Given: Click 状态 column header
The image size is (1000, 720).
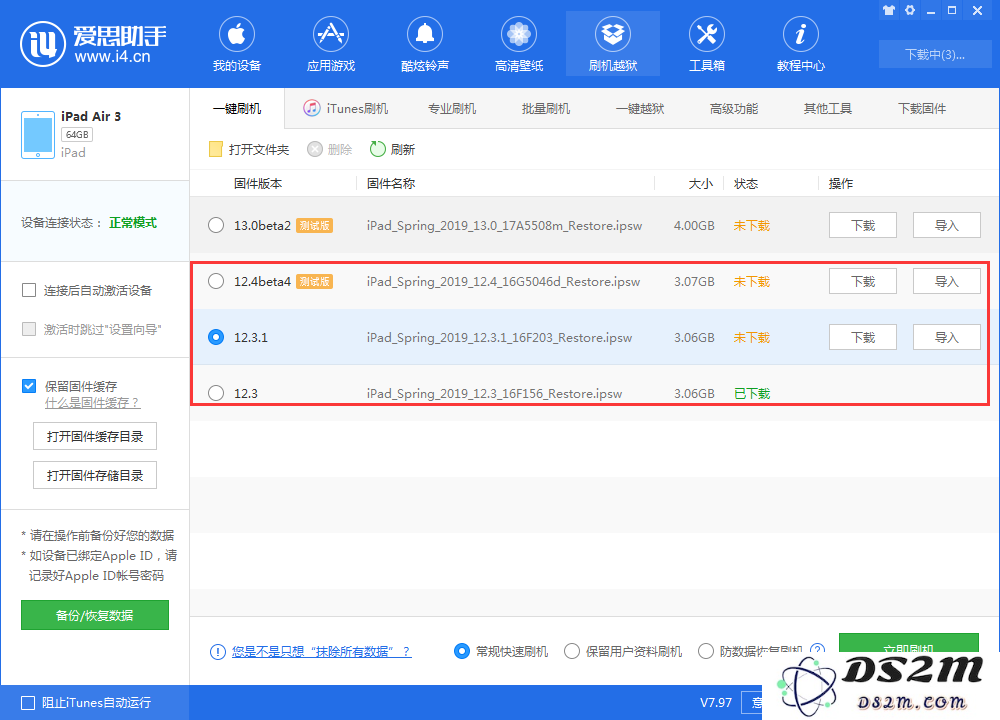Looking at the screenshot, I should (746, 184).
